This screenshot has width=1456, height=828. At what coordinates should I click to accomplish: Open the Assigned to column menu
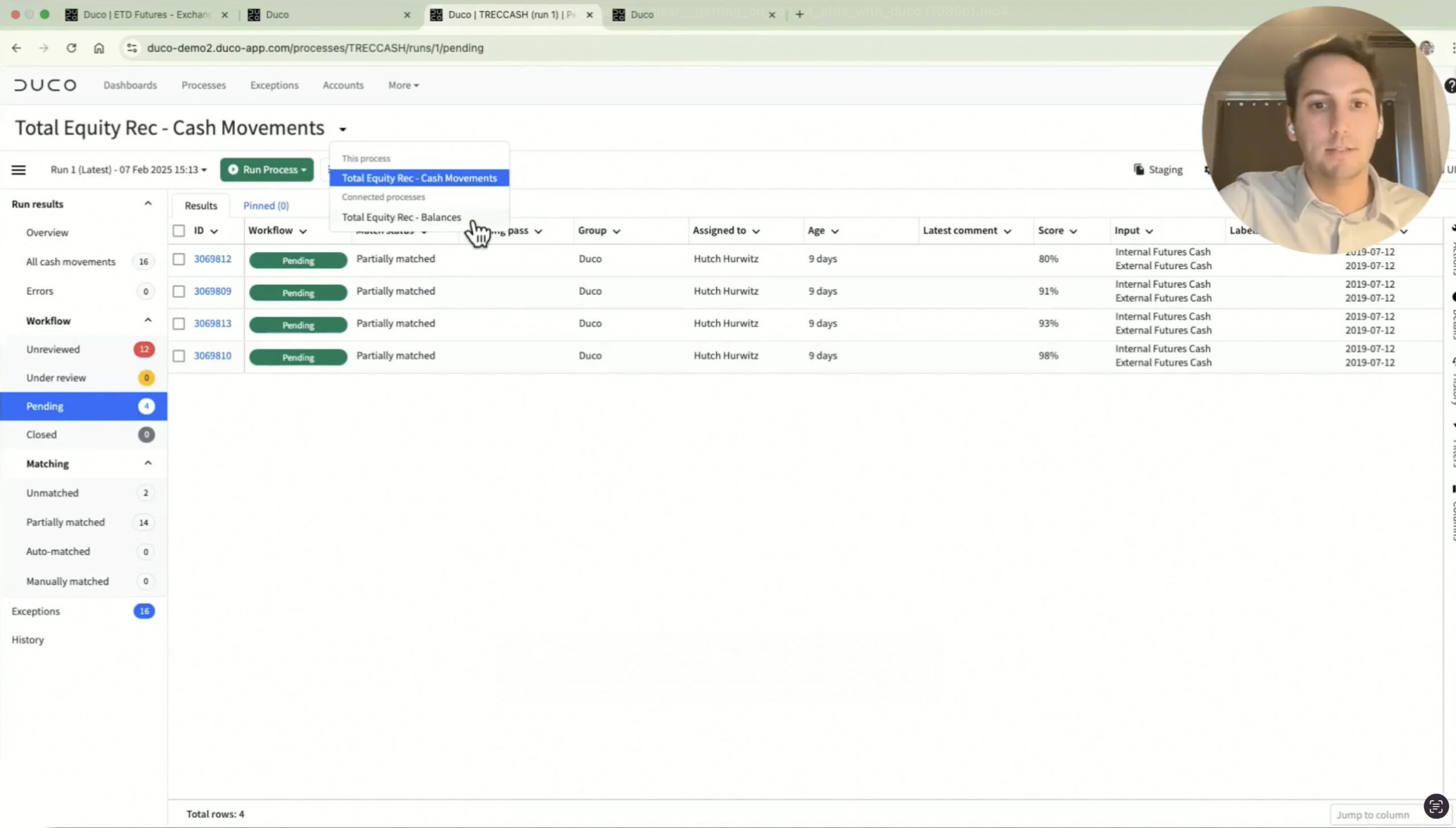point(756,231)
